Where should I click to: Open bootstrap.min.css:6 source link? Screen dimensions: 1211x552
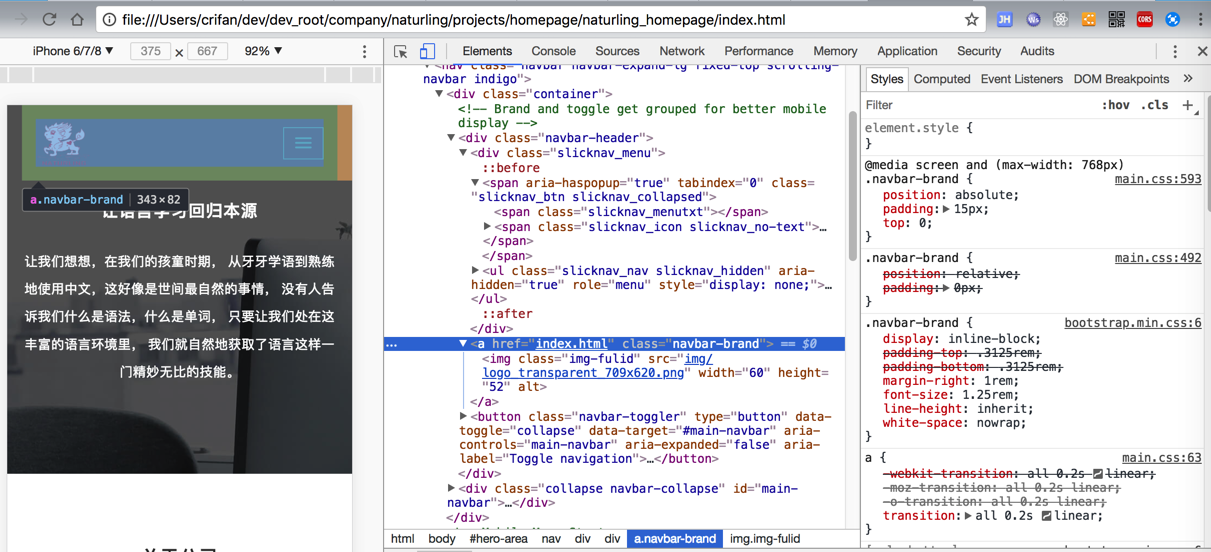(x=1133, y=323)
